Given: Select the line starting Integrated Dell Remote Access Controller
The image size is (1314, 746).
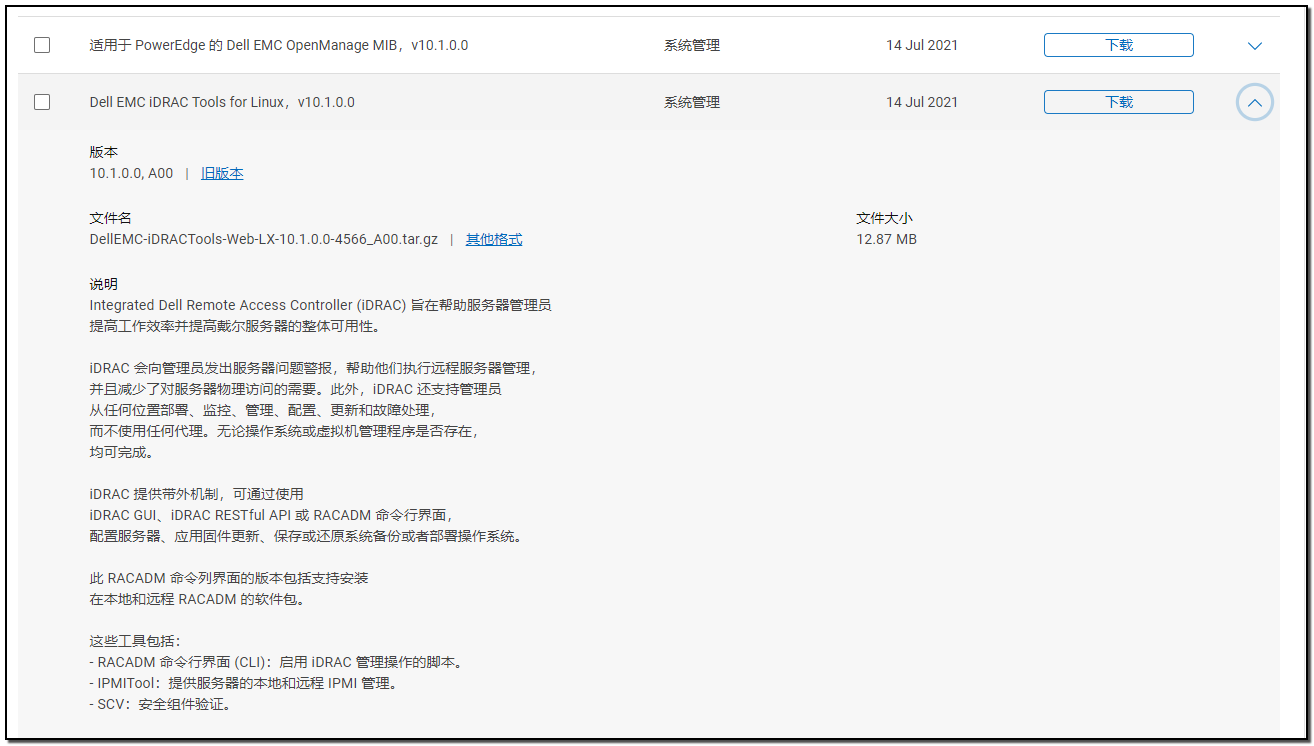Looking at the screenshot, I should 320,305.
